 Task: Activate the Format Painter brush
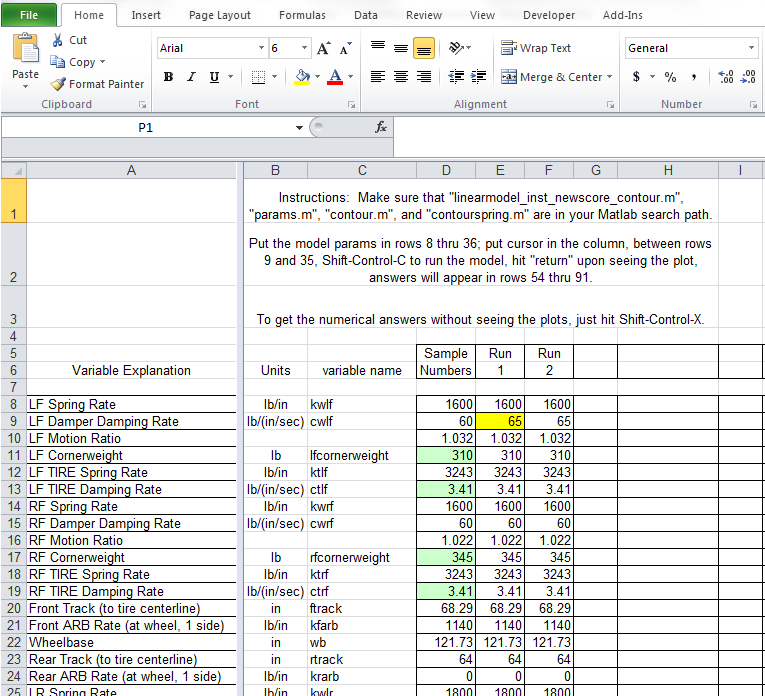pos(58,84)
